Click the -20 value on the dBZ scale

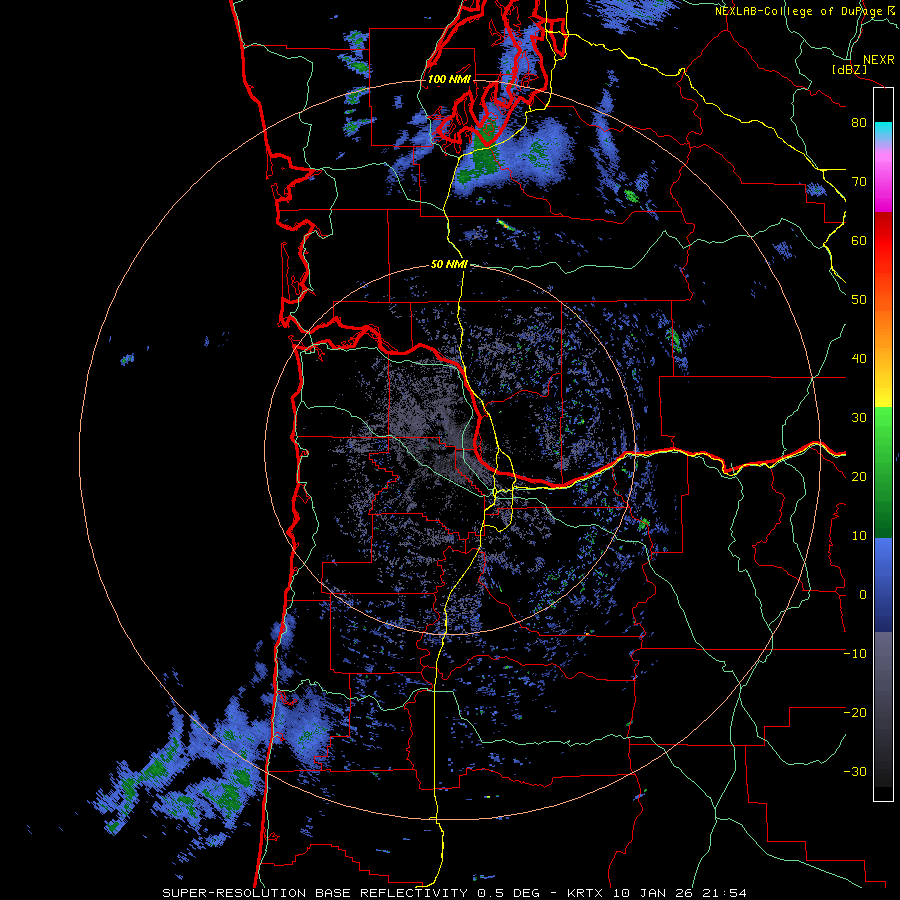855,713
